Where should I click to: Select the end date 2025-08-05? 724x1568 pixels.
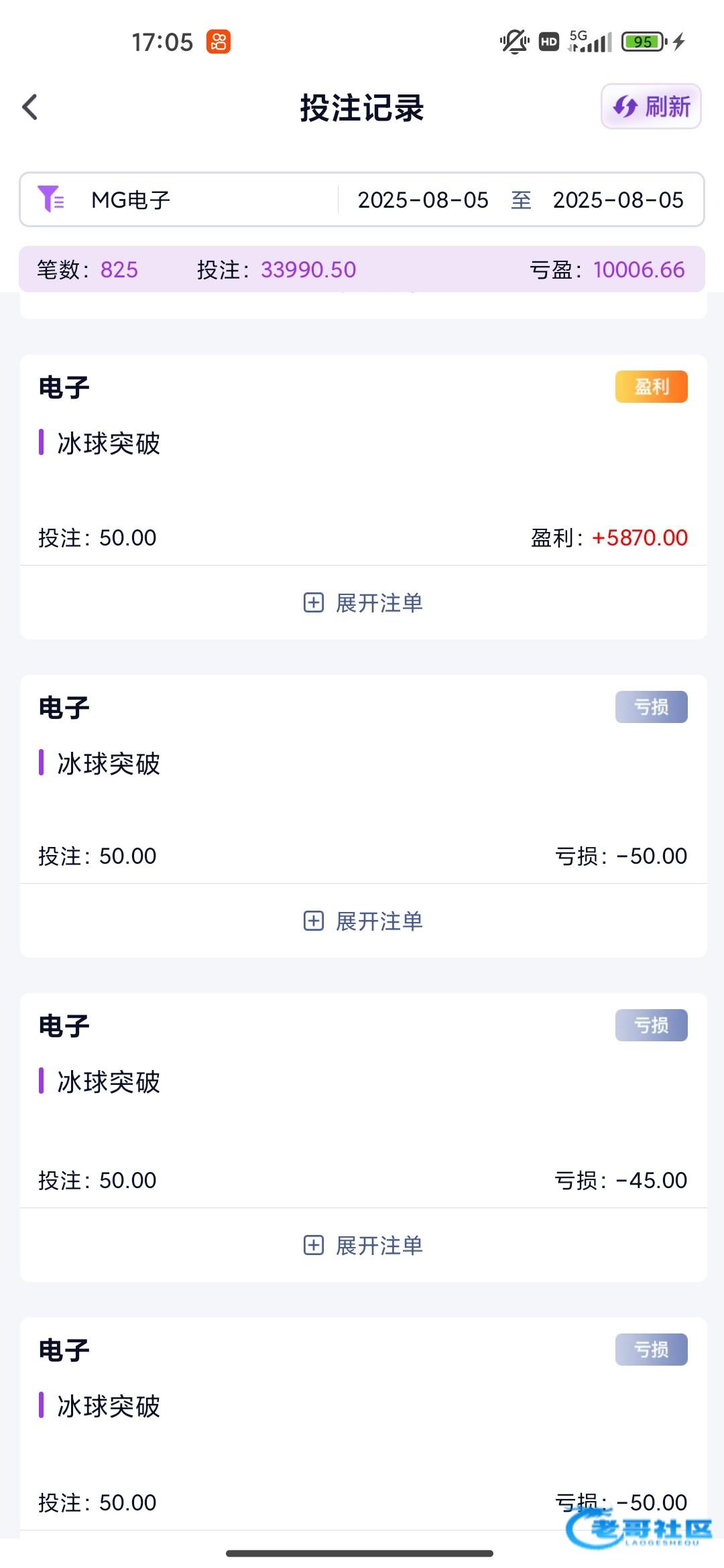click(617, 200)
